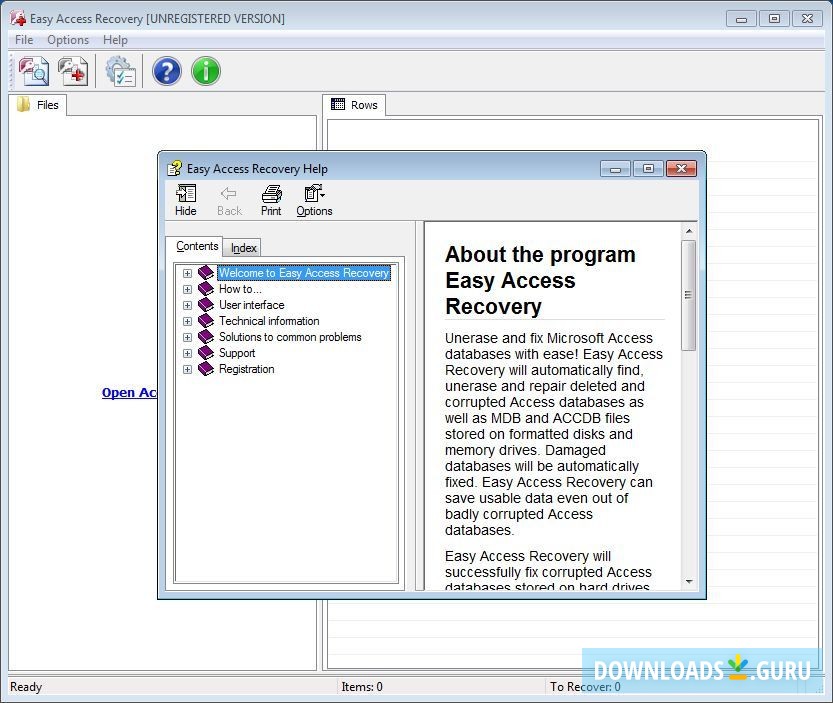The width and height of the screenshot is (833, 703).
Task: Select the Rows tab in main window
Action: [x=354, y=105]
